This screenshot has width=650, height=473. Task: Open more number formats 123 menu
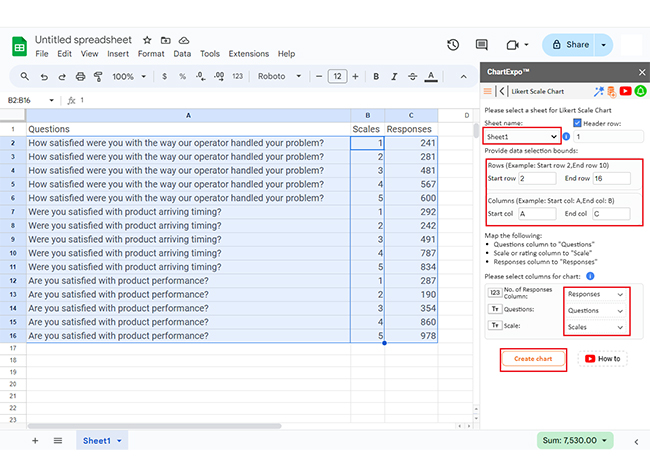[238, 76]
